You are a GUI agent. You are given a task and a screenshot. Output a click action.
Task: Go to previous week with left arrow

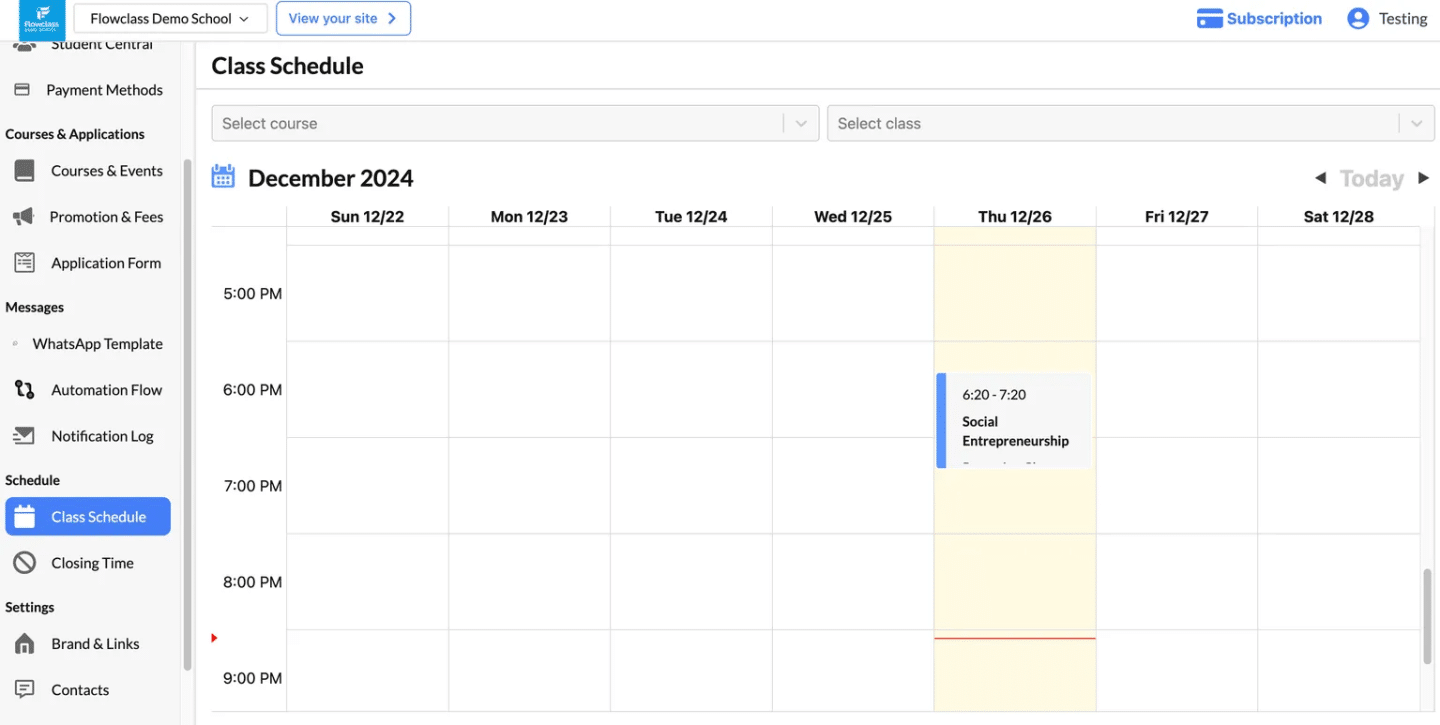tap(1320, 178)
